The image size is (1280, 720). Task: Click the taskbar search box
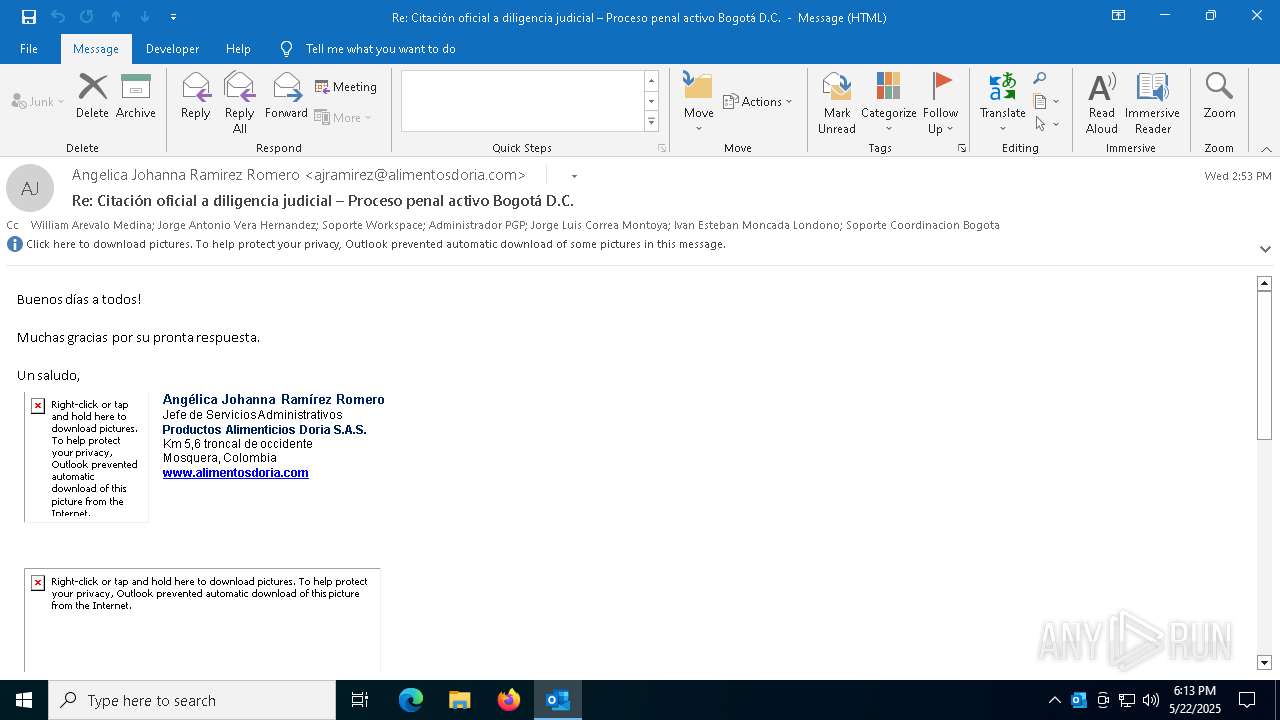pos(192,700)
